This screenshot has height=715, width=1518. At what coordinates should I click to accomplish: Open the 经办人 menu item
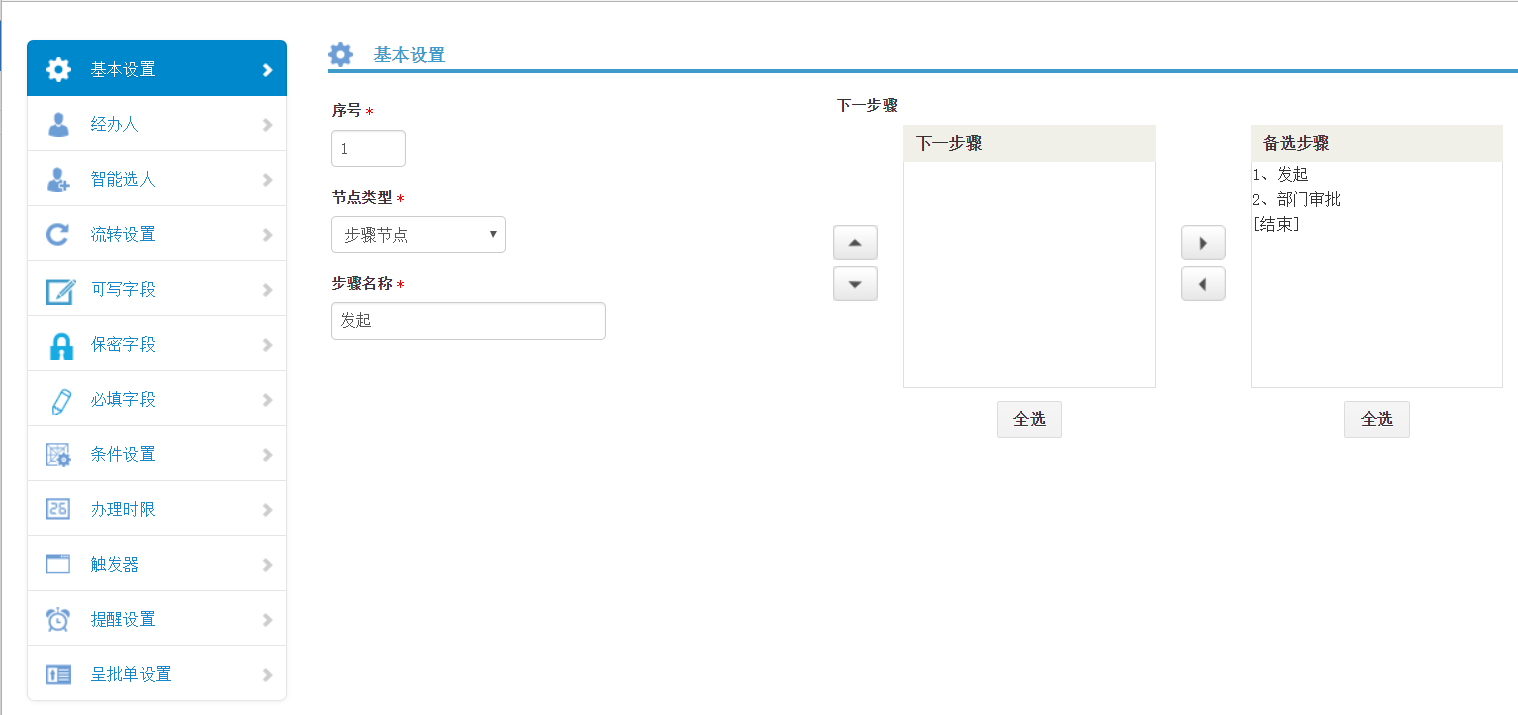coord(157,124)
